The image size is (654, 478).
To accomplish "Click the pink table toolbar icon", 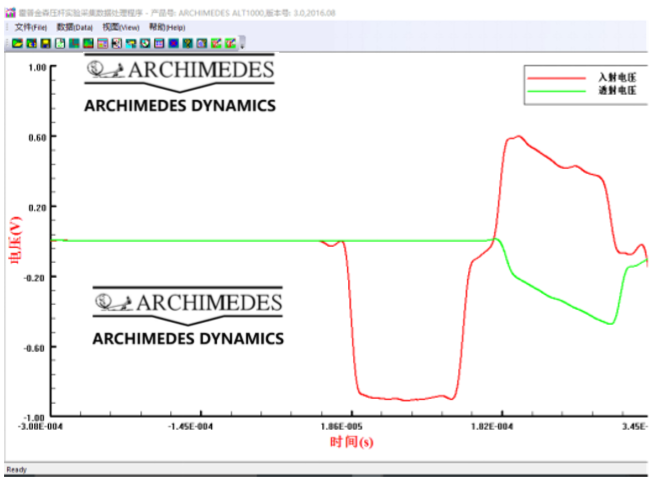I will point(103,43).
